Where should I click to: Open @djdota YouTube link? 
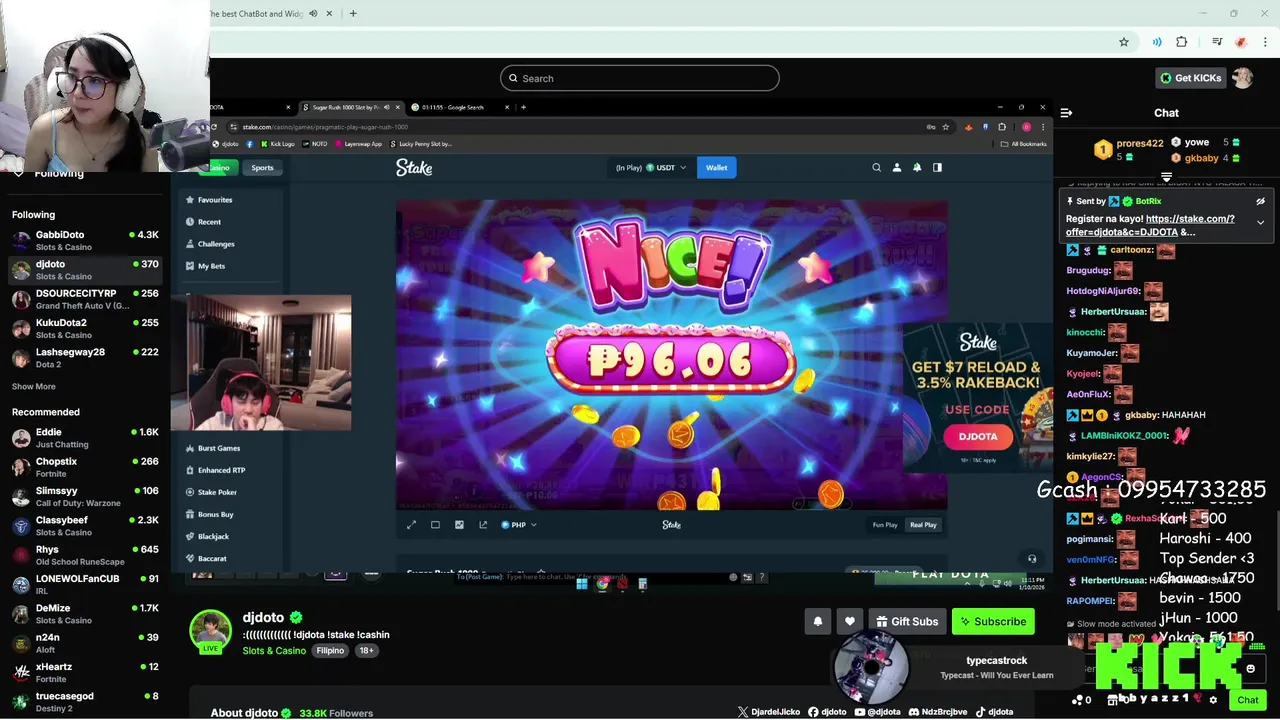click(877, 712)
